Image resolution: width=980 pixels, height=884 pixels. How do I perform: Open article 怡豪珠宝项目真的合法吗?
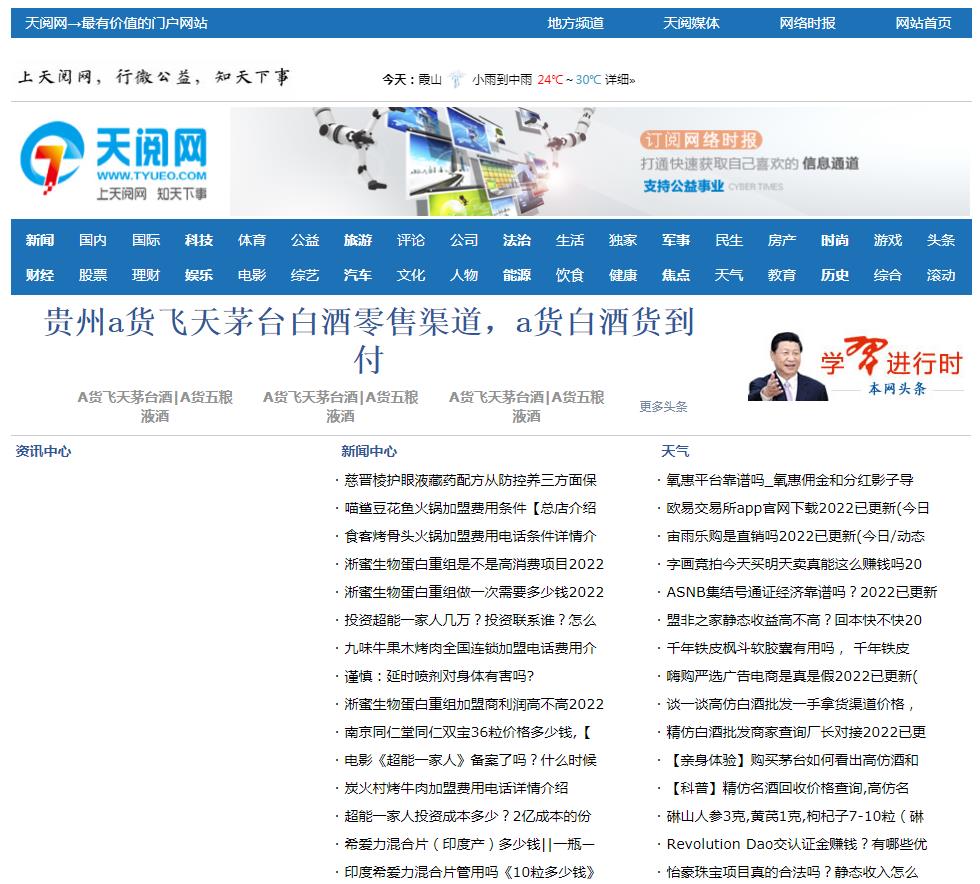pyautogui.click(x=792, y=872)
